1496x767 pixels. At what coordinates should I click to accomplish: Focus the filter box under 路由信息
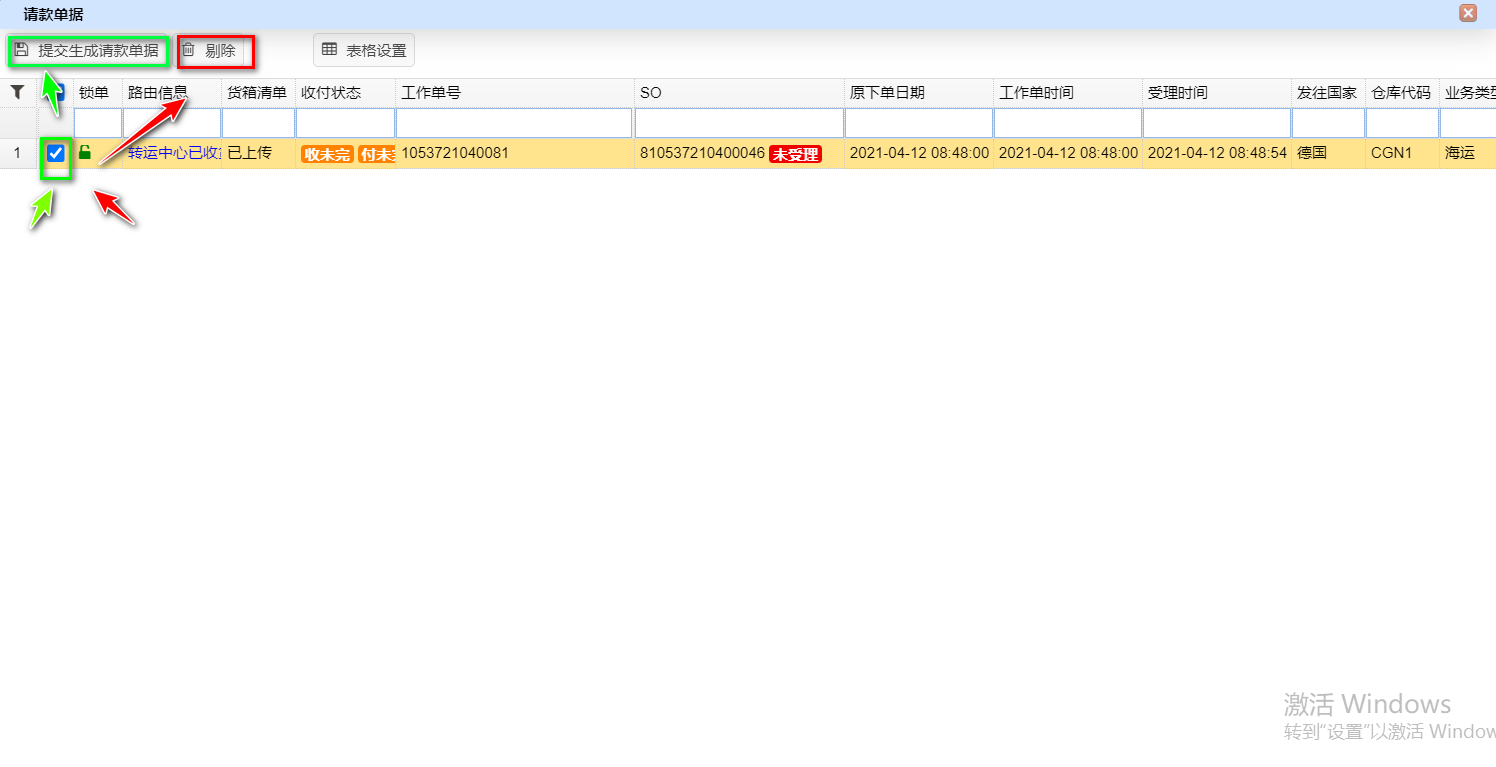tap(172, 123)
